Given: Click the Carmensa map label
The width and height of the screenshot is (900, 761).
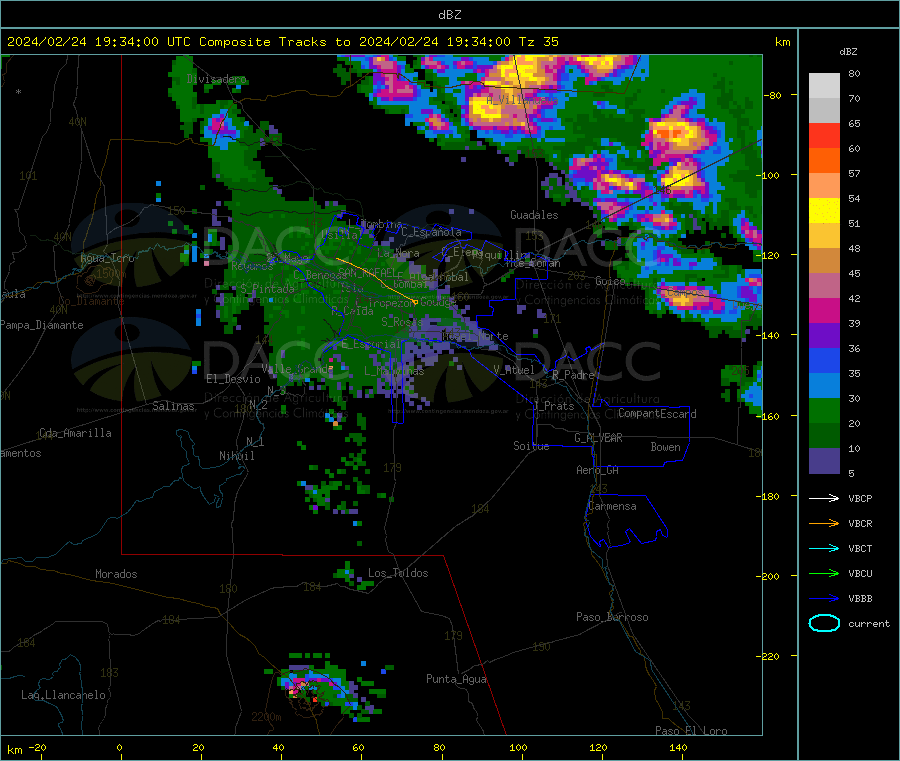Looking at the screenshot, I should [612, 507].
